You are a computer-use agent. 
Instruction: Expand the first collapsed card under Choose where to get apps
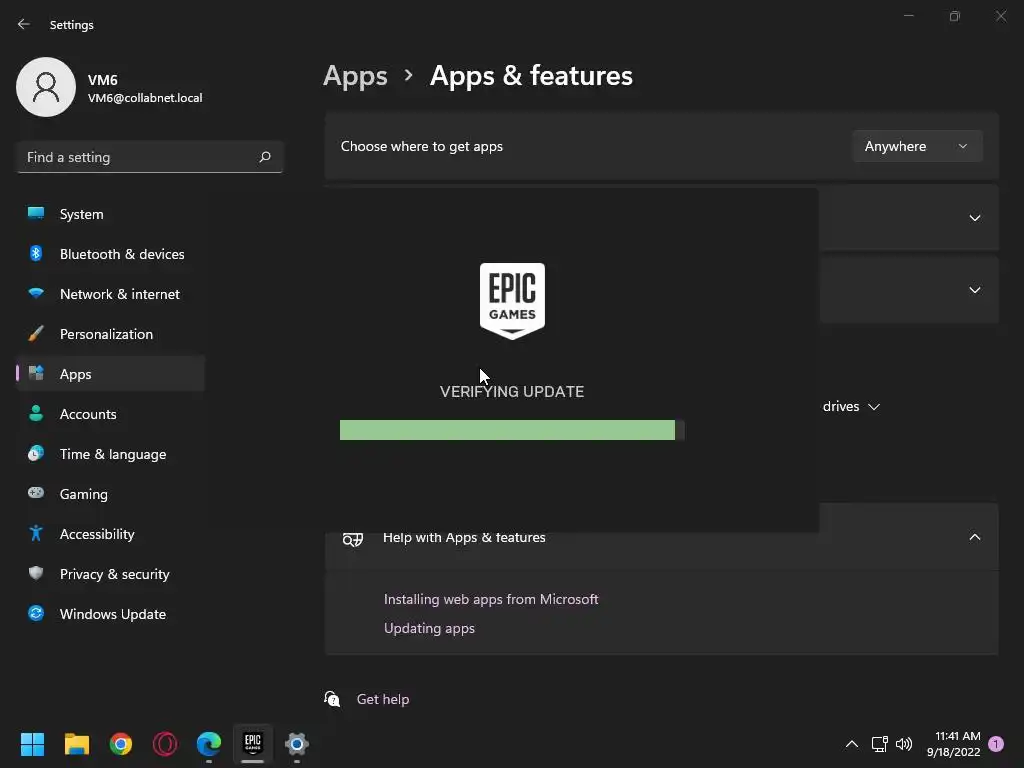[x=974, y=217]
